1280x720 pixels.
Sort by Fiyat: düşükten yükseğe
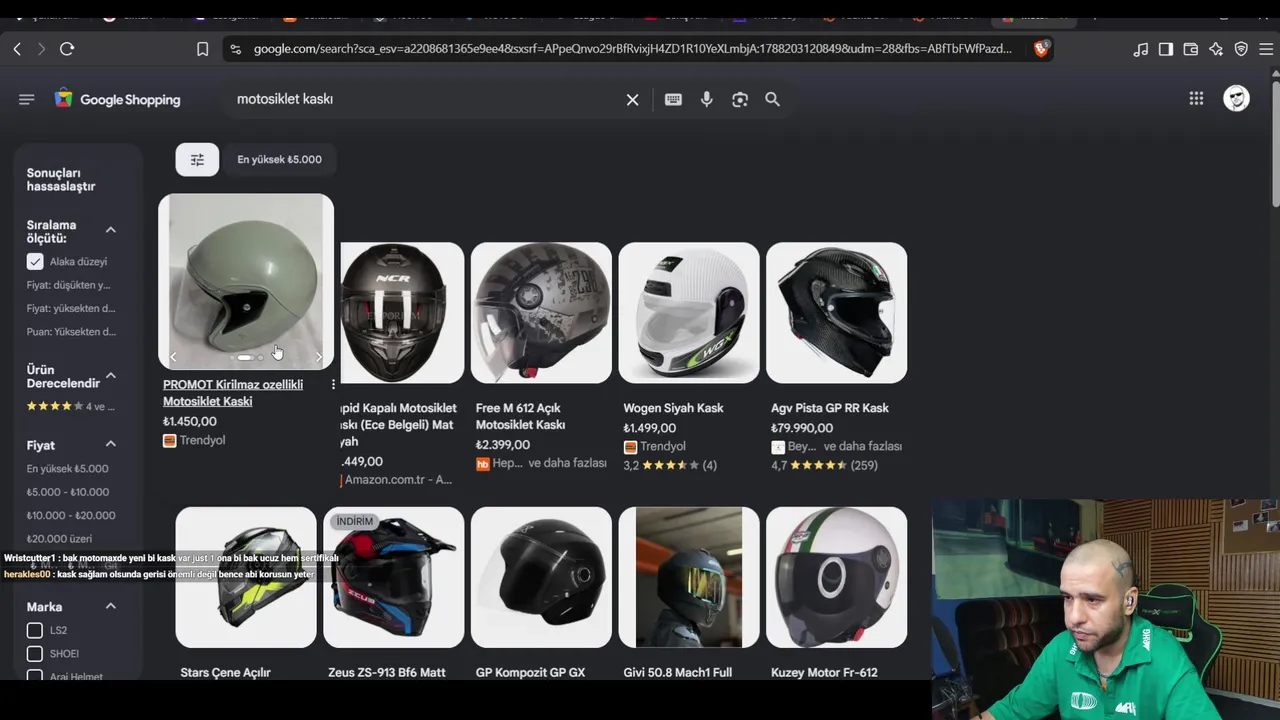(x=69, y=285)
